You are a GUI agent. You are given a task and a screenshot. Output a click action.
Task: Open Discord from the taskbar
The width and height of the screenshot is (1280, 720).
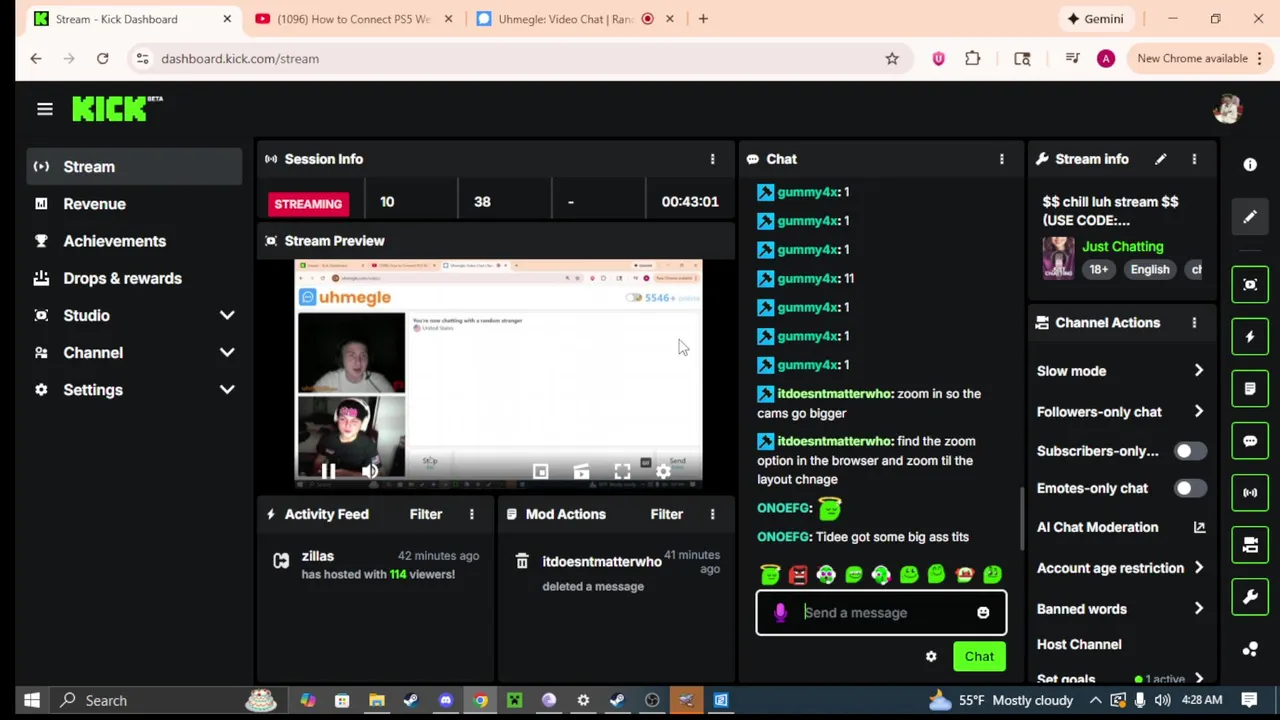(446, 701)
